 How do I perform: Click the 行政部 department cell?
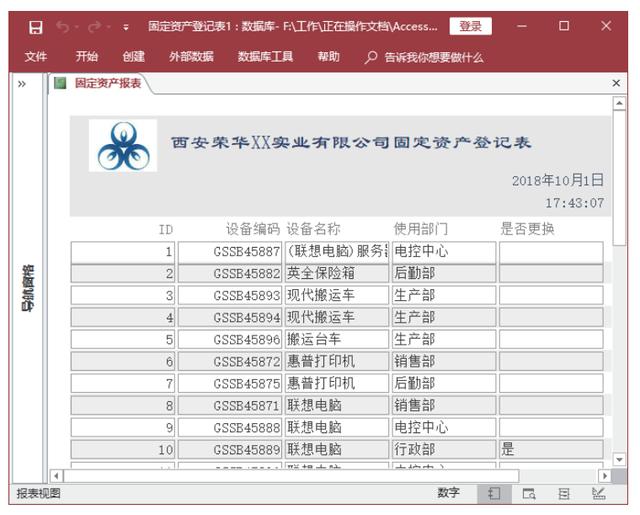pyautogui.click(x=444, y=450)
